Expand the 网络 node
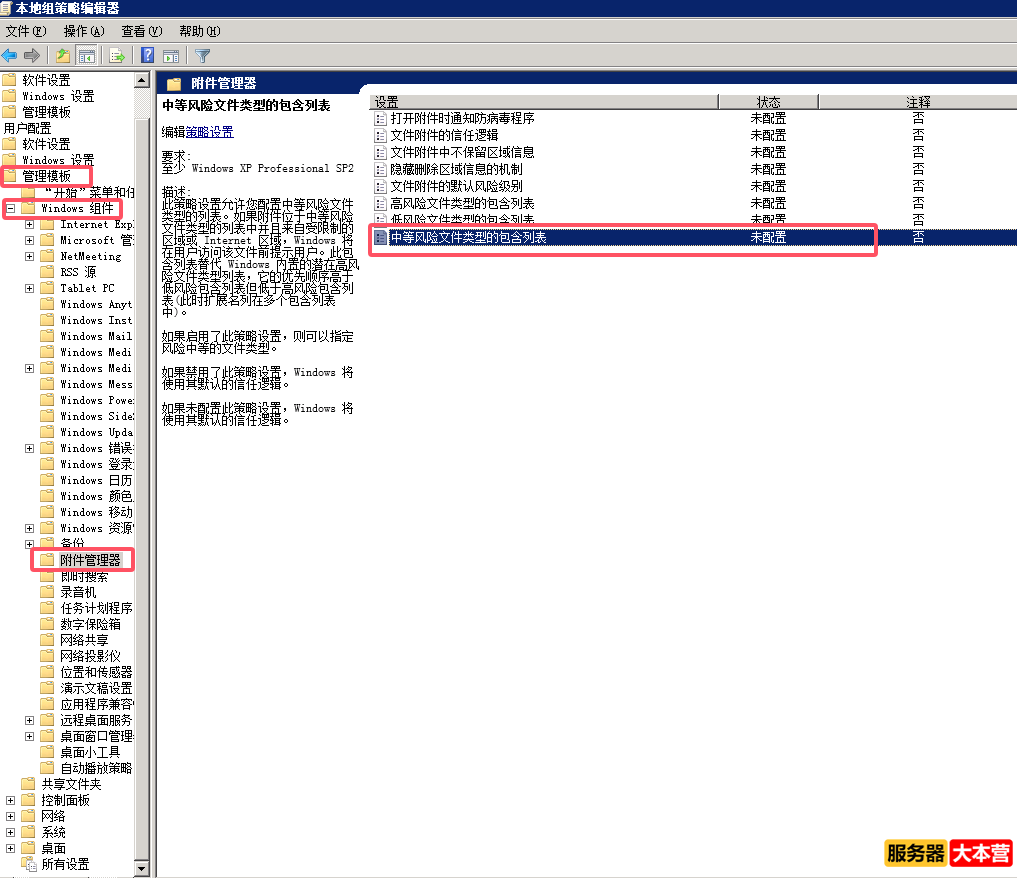Screen dimensions: 1018x878 tap(10, 816)
